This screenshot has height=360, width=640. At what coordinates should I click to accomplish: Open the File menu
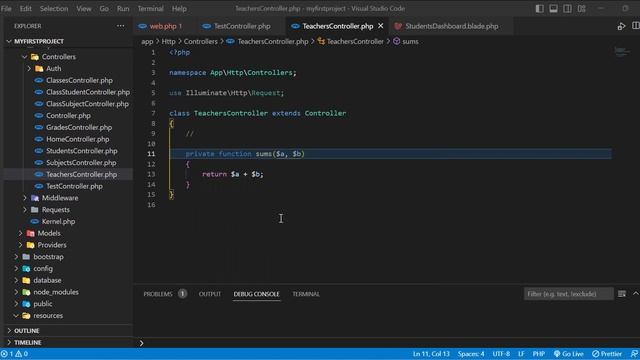tap(7, 9)
